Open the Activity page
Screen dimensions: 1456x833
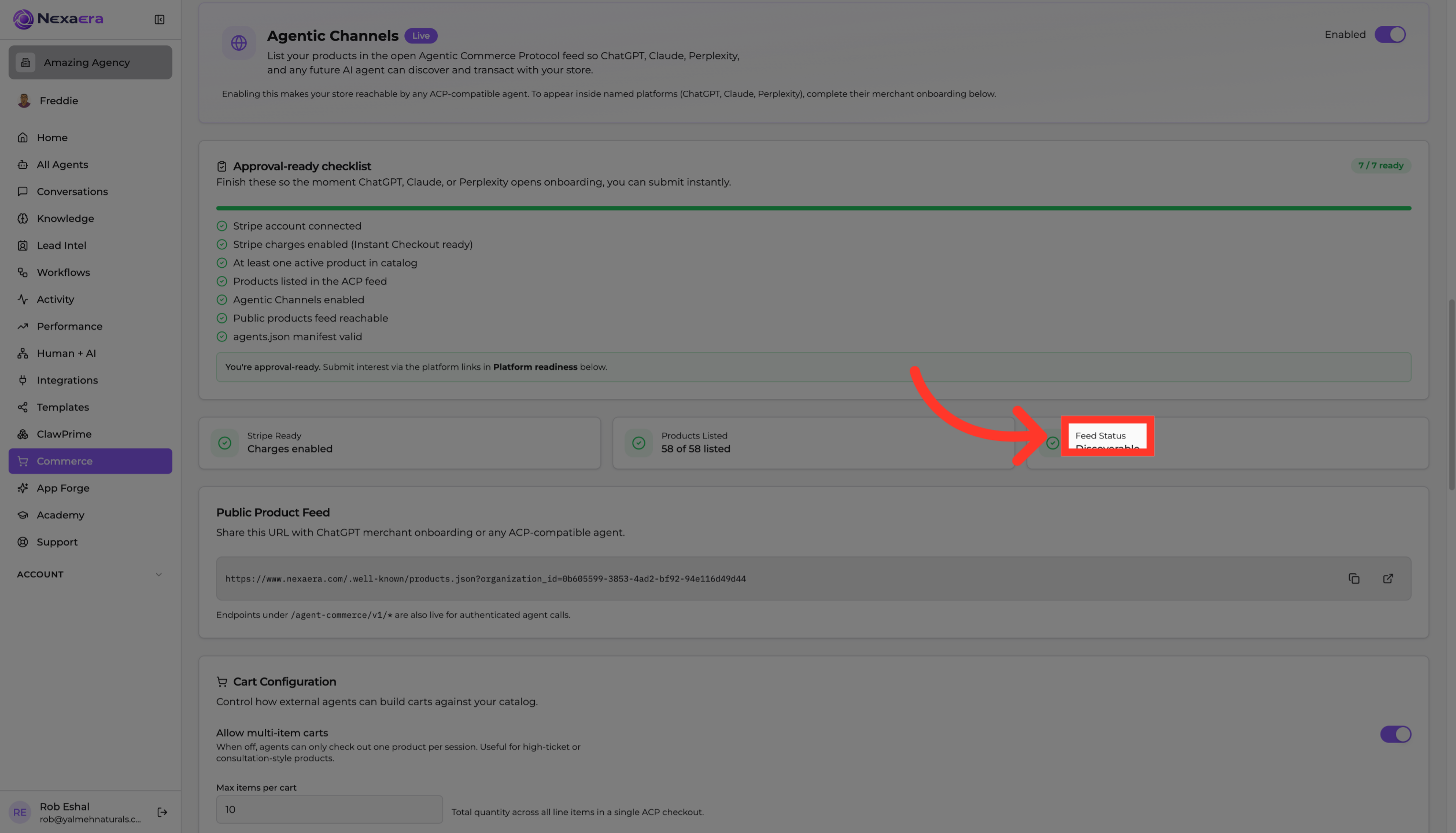click(90, 299)
